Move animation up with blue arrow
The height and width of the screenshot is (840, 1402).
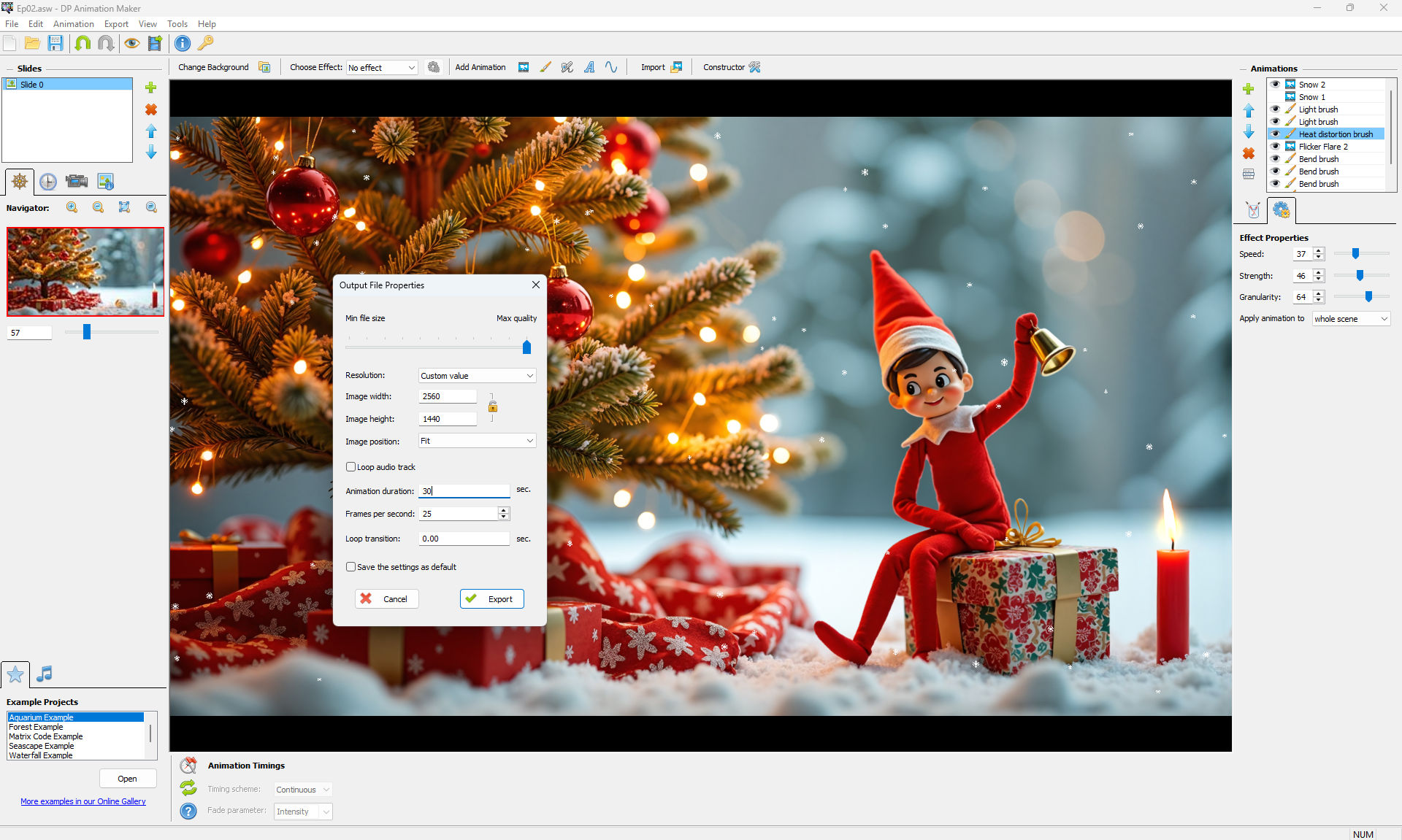[x=1249, y=110]
